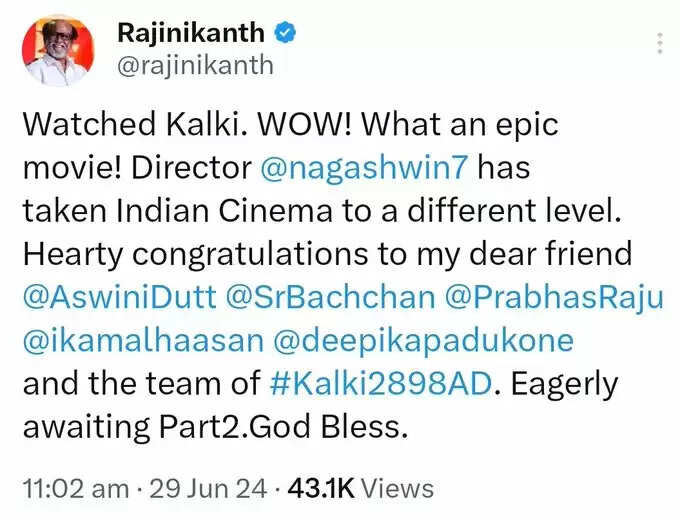Viewport: 680px width, 521px height.
Task: Open the @nagashwin7 mention
Action: click(365, 167)
